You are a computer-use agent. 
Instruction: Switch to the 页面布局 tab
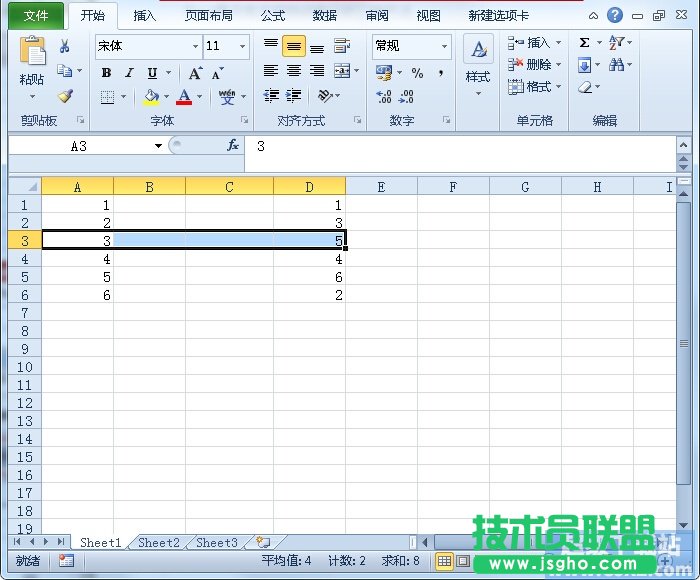tap(209, 16)
